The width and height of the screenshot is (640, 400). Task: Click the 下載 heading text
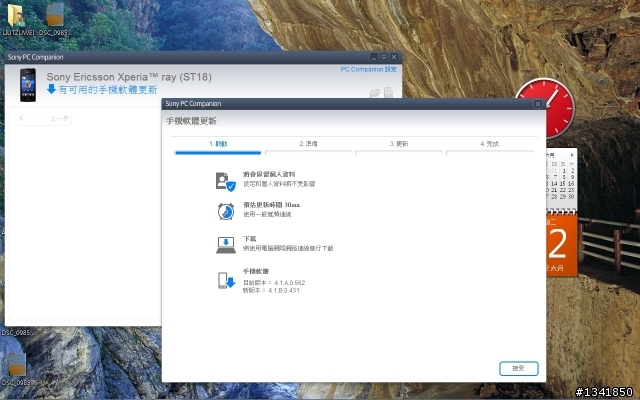pos(249,239)
